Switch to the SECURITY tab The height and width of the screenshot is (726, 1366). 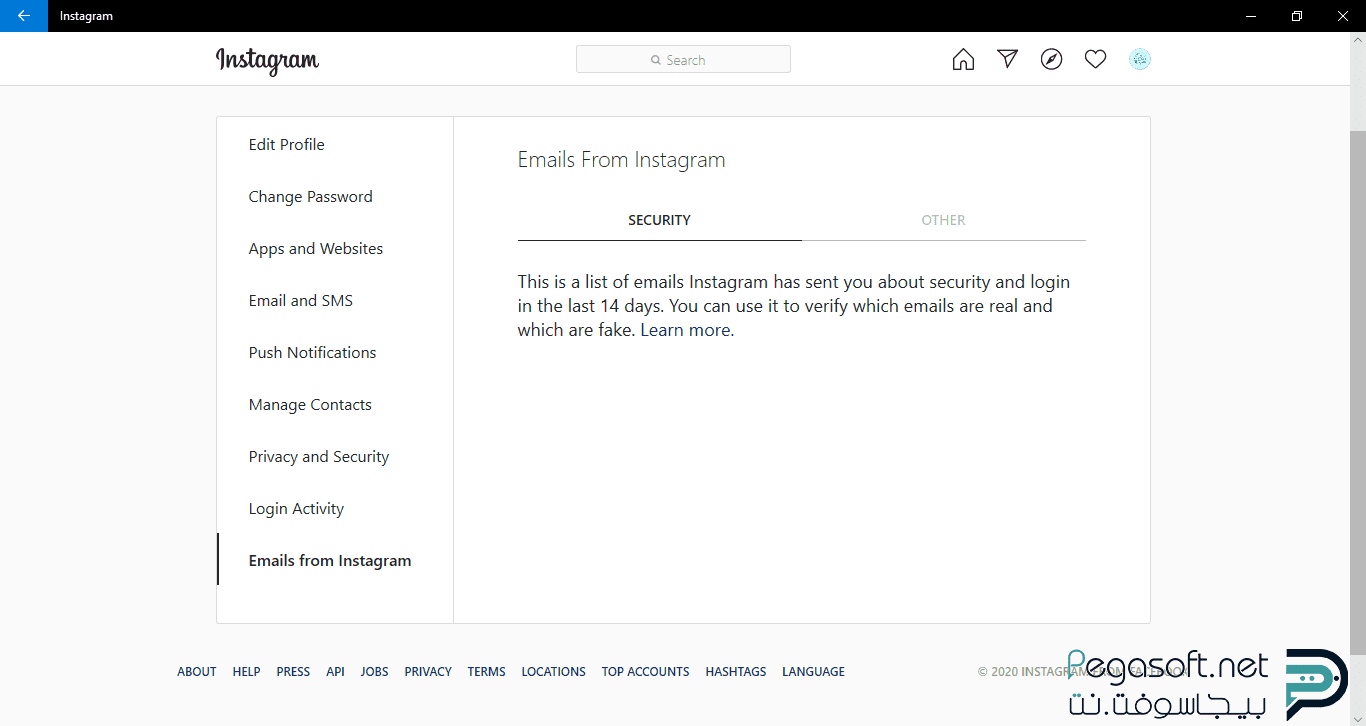tap(659, 220)
